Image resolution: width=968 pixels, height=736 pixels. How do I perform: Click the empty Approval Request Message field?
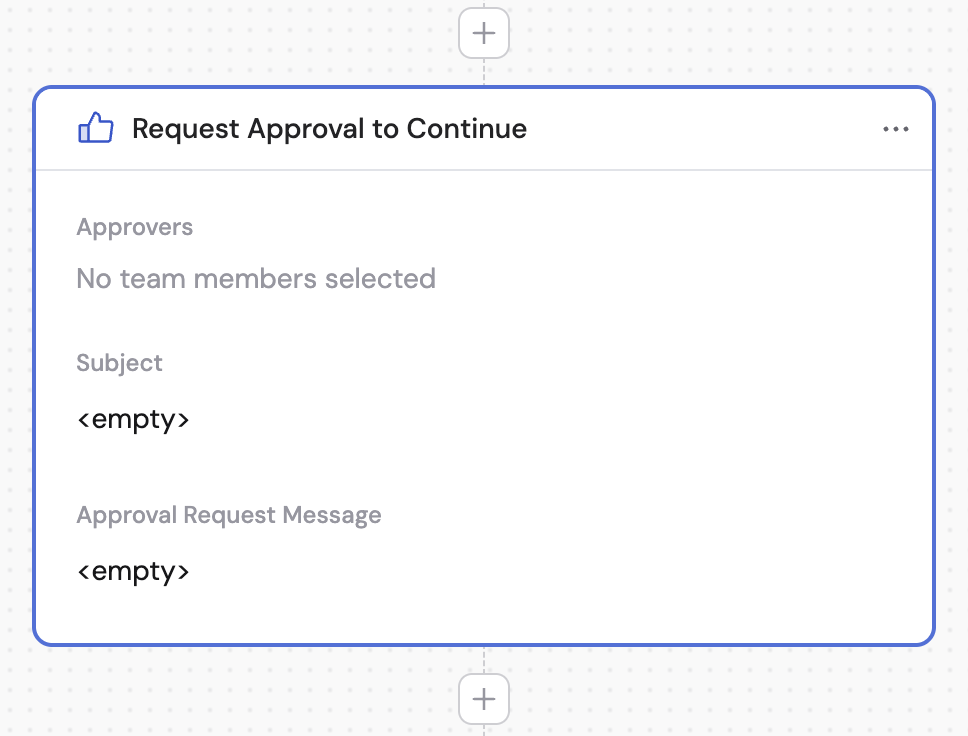pos(133,571)
